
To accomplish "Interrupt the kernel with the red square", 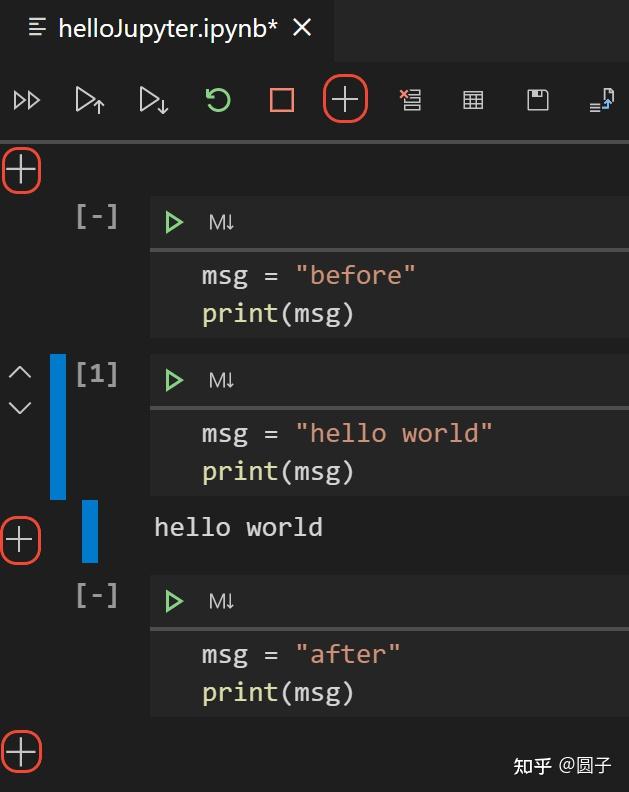I will (282, 100).
